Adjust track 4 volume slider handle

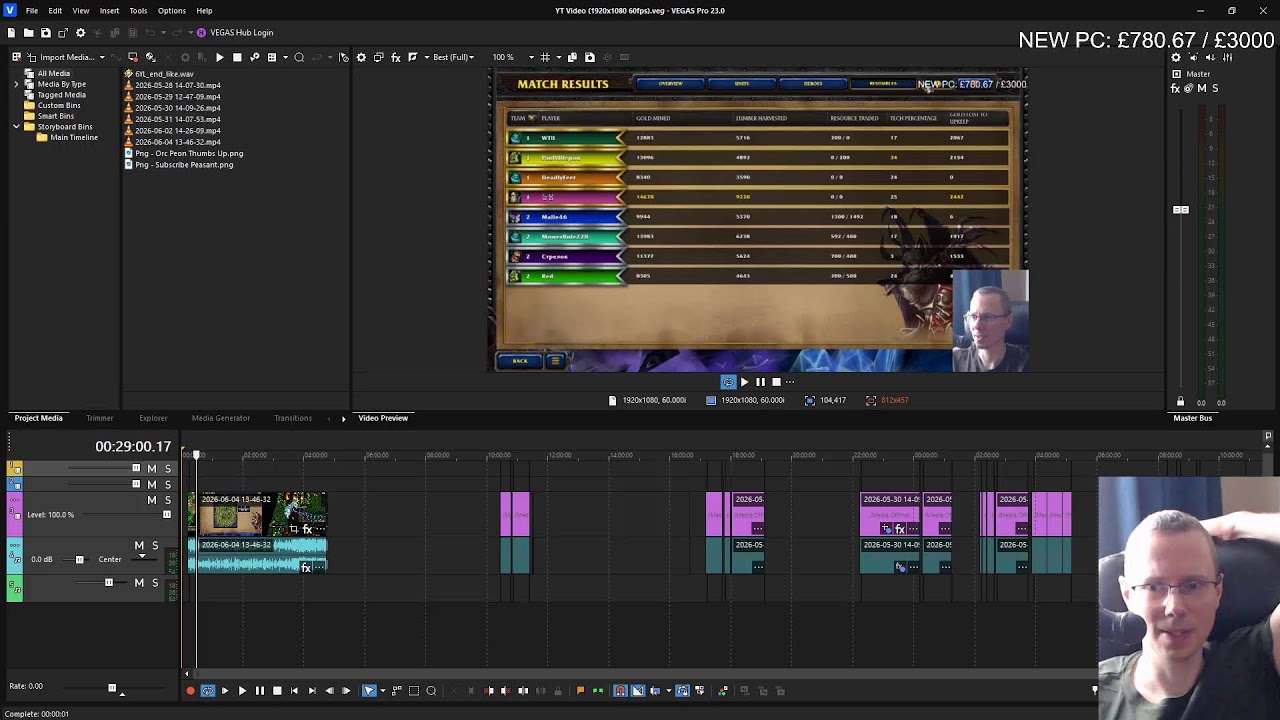point(80,560)
